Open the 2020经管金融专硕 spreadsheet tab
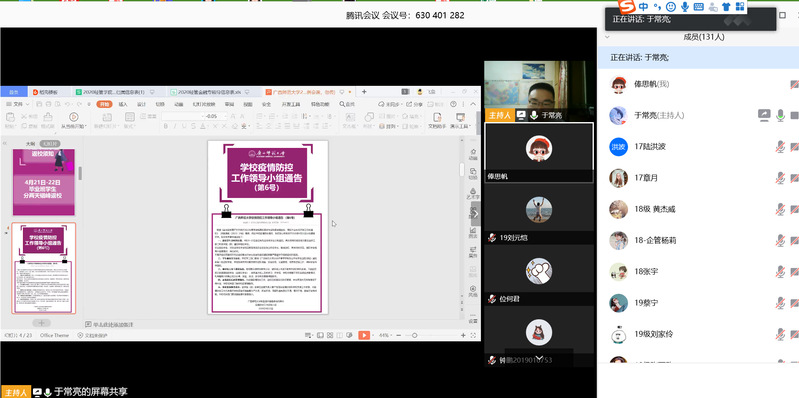Screen dimensions: 799x398 (209, 92)
